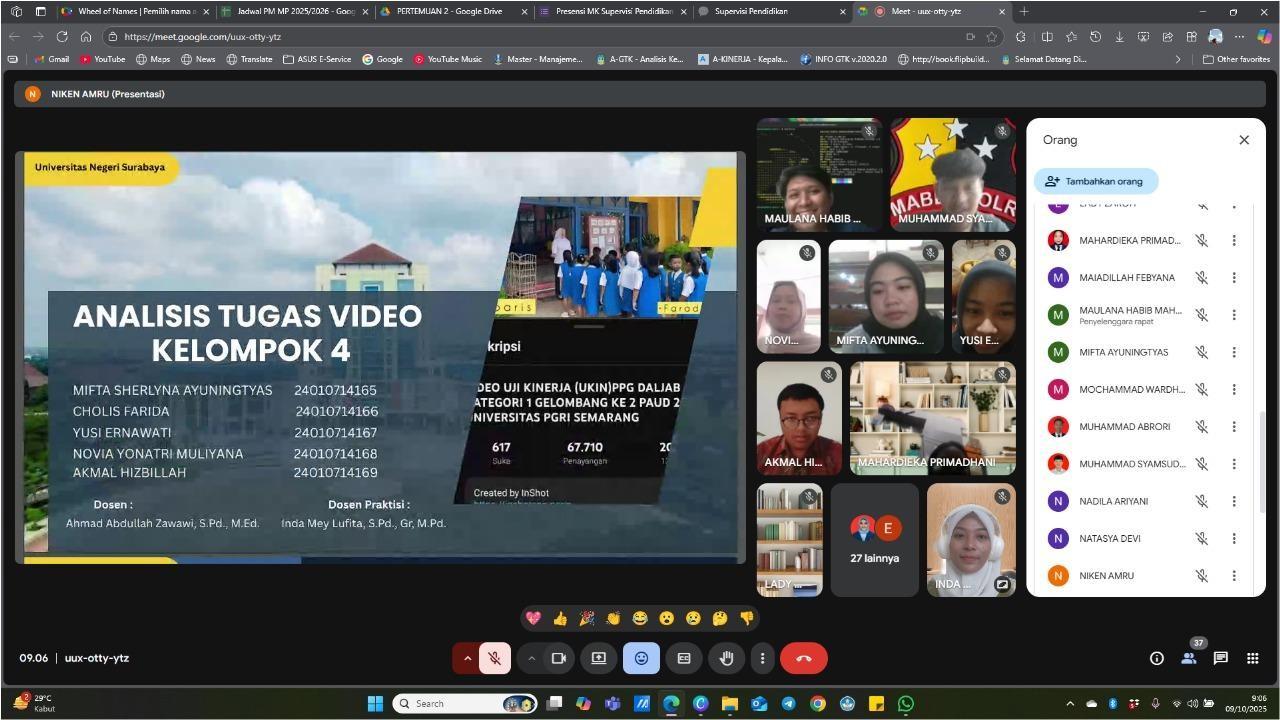The image size is (1280, 720).
Task: Expand audio settings arrow beside microphone
Action: [467, 658]
